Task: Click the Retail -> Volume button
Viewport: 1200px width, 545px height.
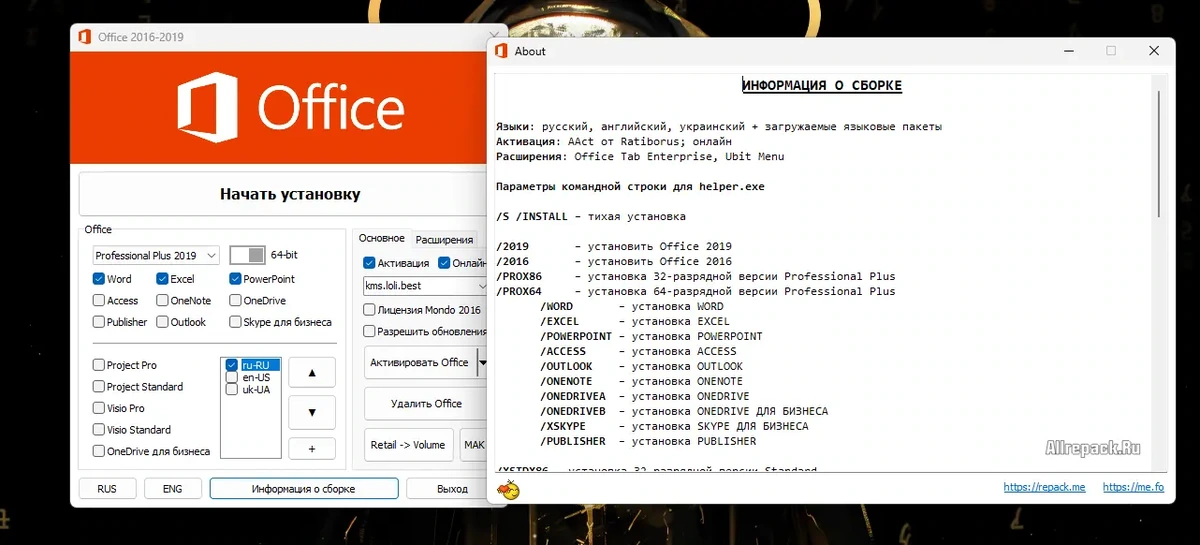Action: coord(409,445)
